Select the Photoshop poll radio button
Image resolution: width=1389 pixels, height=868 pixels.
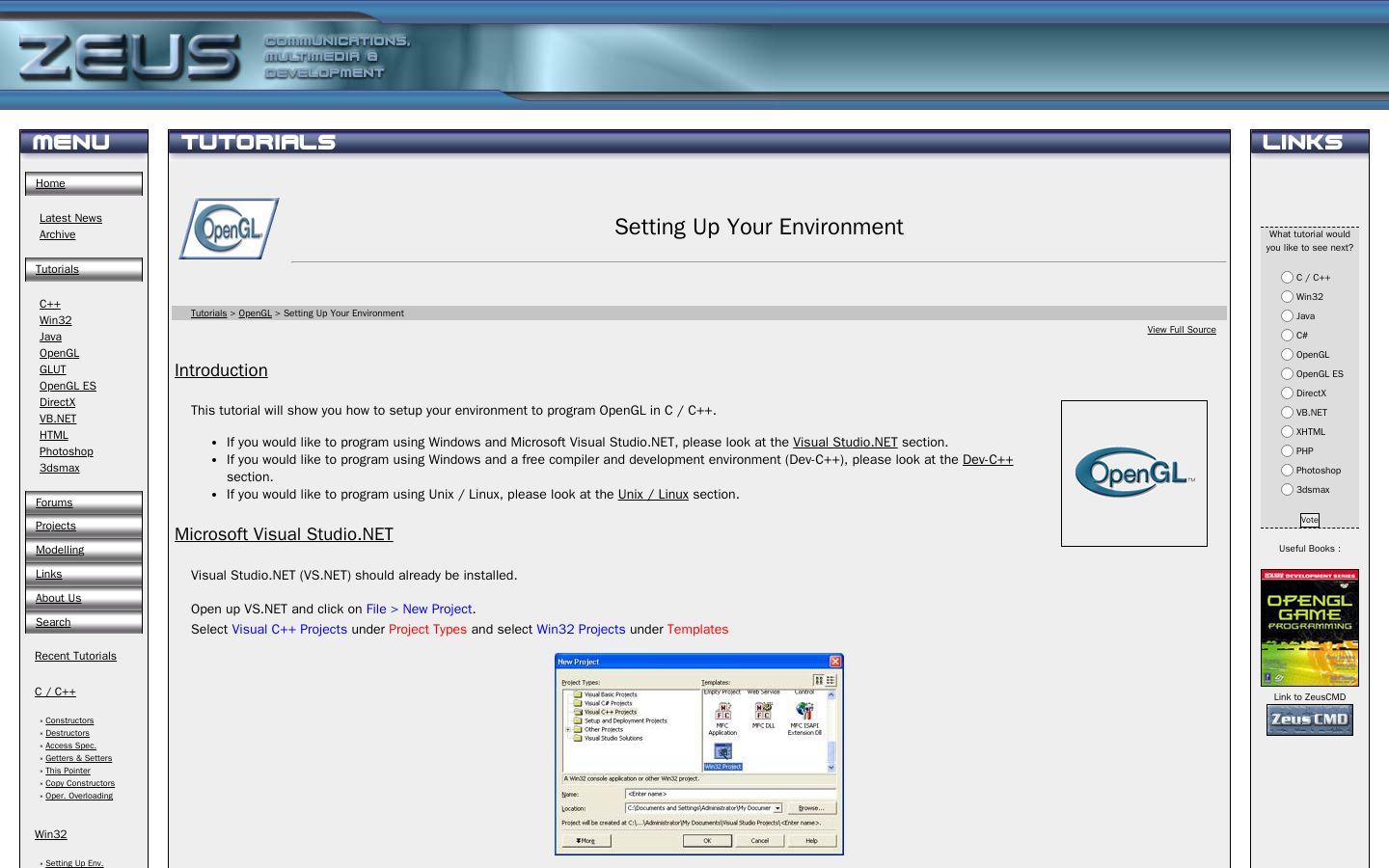pos(1287,471)
